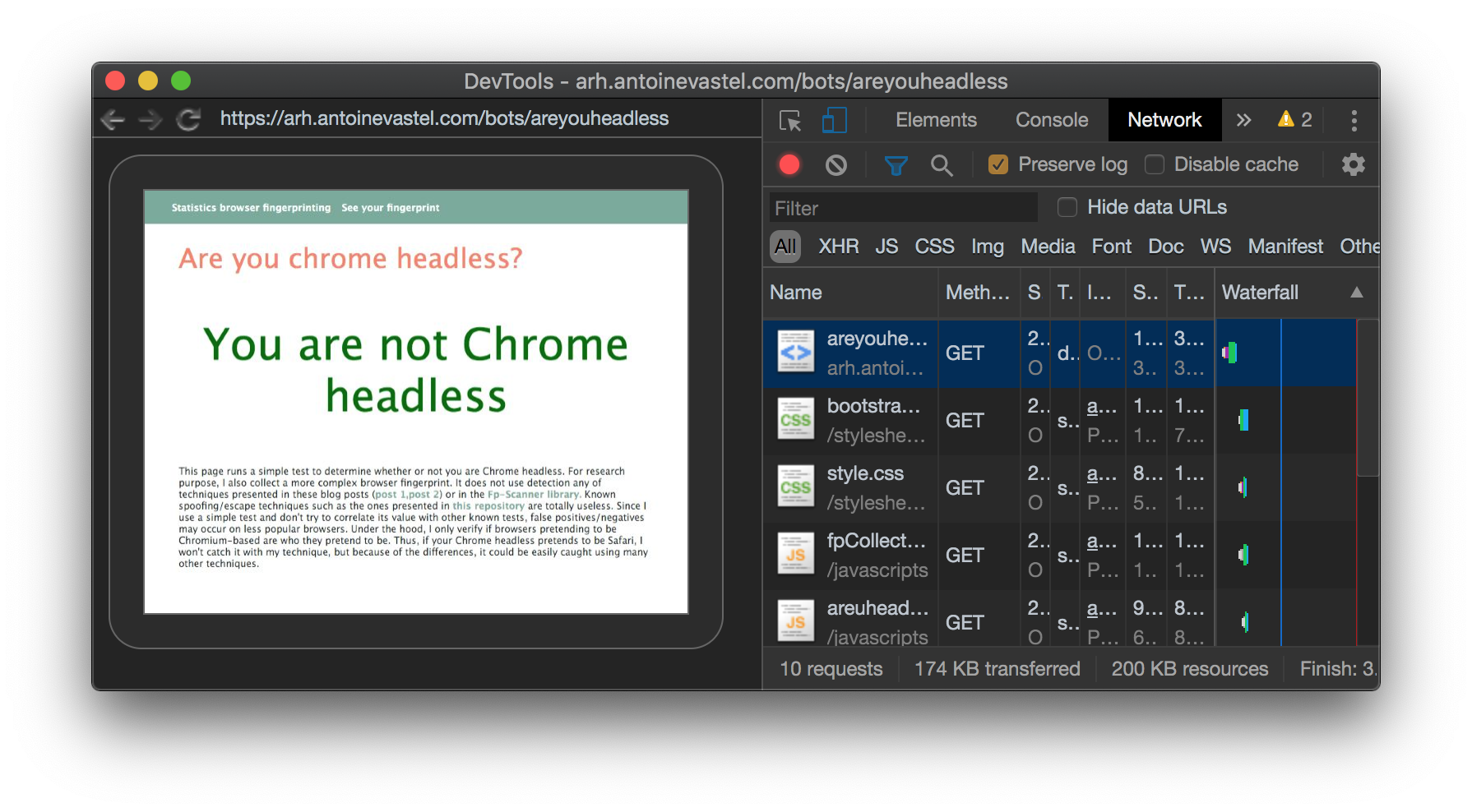Open network search with magnifier icon
The width and height of the screenshot is (1472, 812).
pos(942,165)
